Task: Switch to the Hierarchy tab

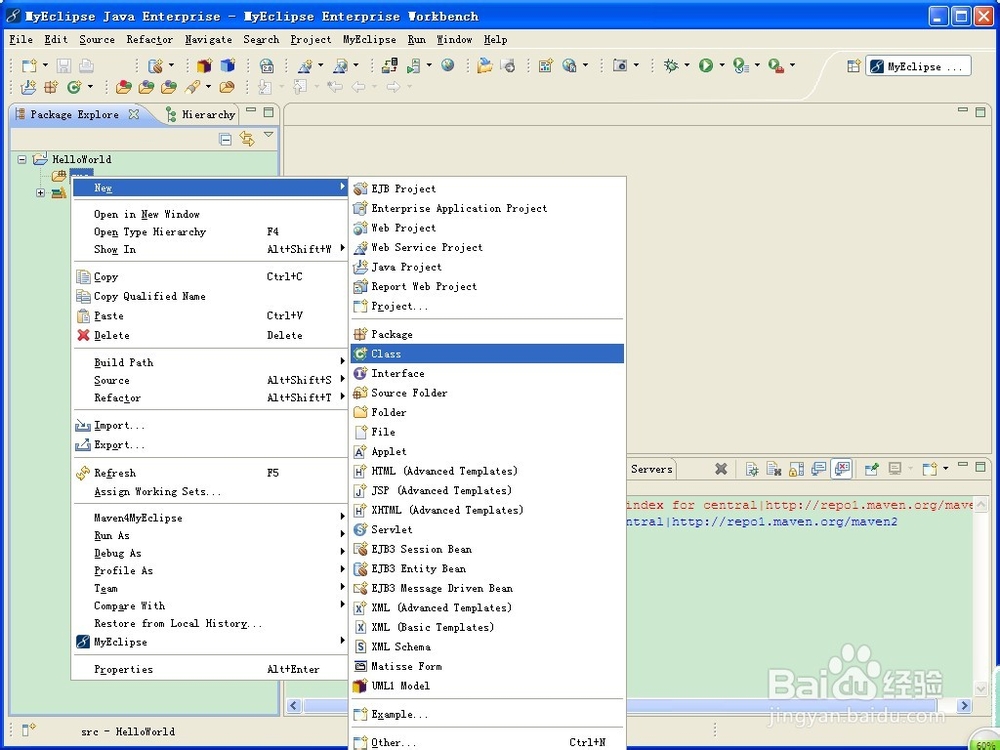Action: [x=200, y=114]
